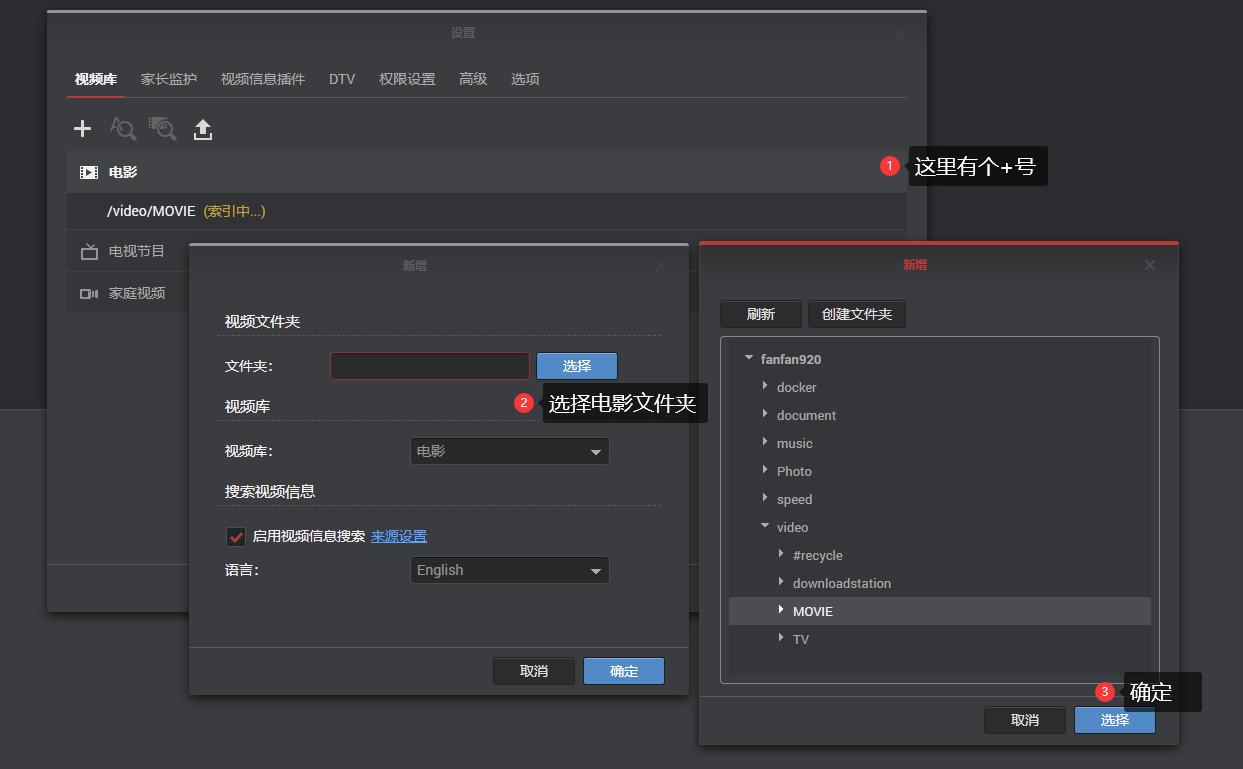The image size is (1243, 769).
Task: Click the add (+) icon in toolbar
Action: pos(81,128)
